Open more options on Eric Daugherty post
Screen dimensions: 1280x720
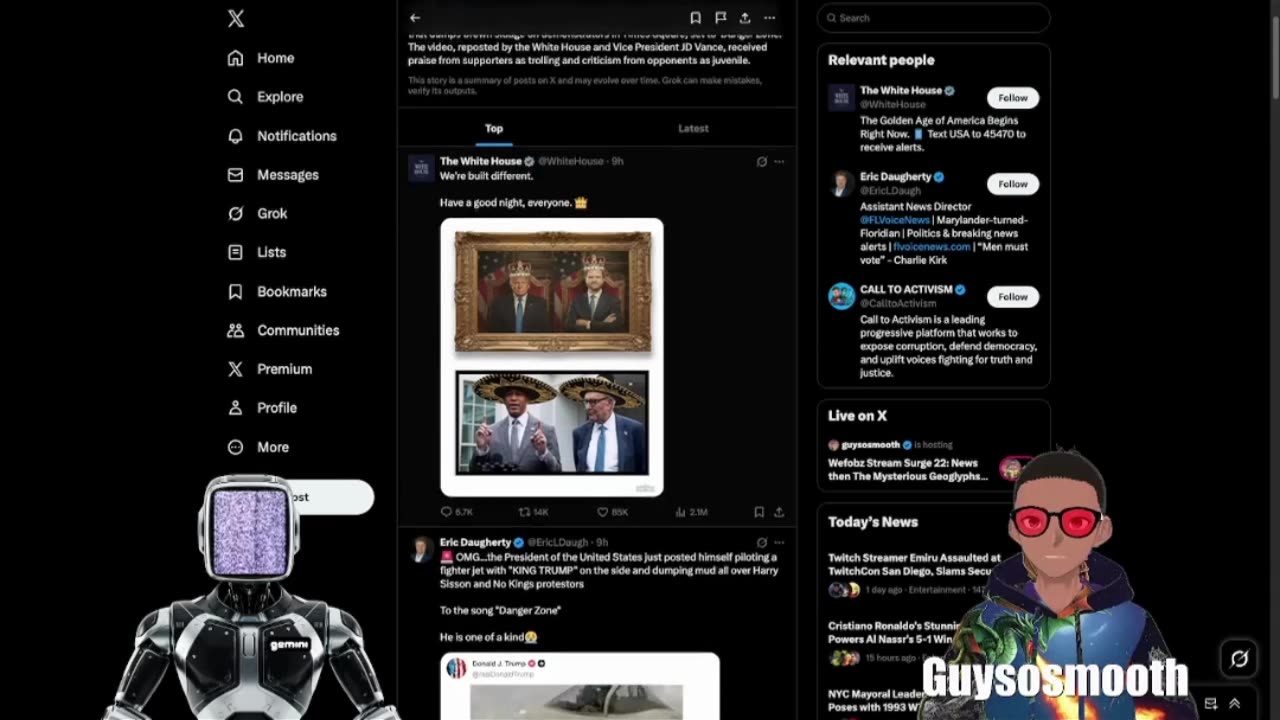coord(779,542)
